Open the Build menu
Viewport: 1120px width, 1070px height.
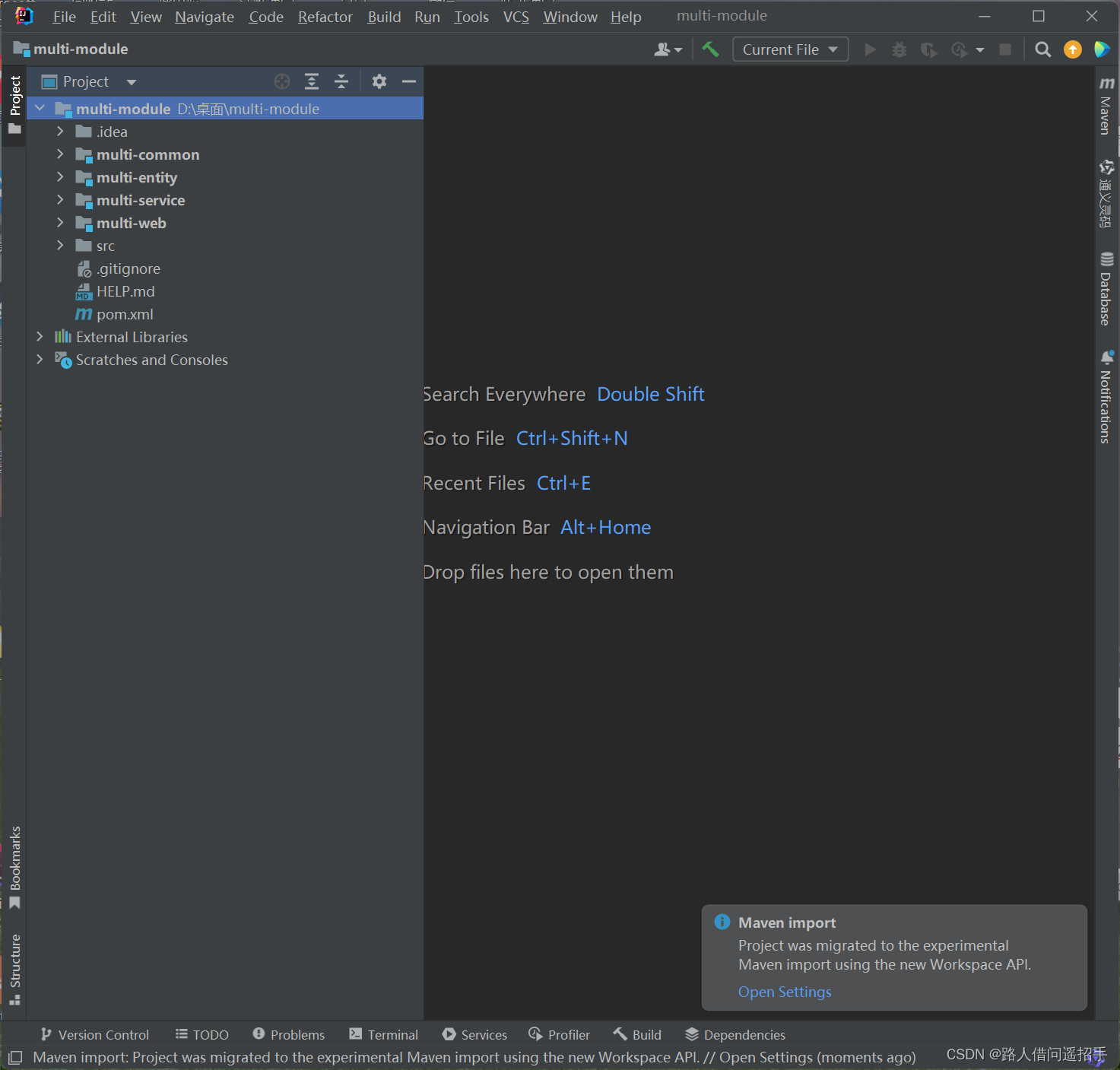[384, 17]
